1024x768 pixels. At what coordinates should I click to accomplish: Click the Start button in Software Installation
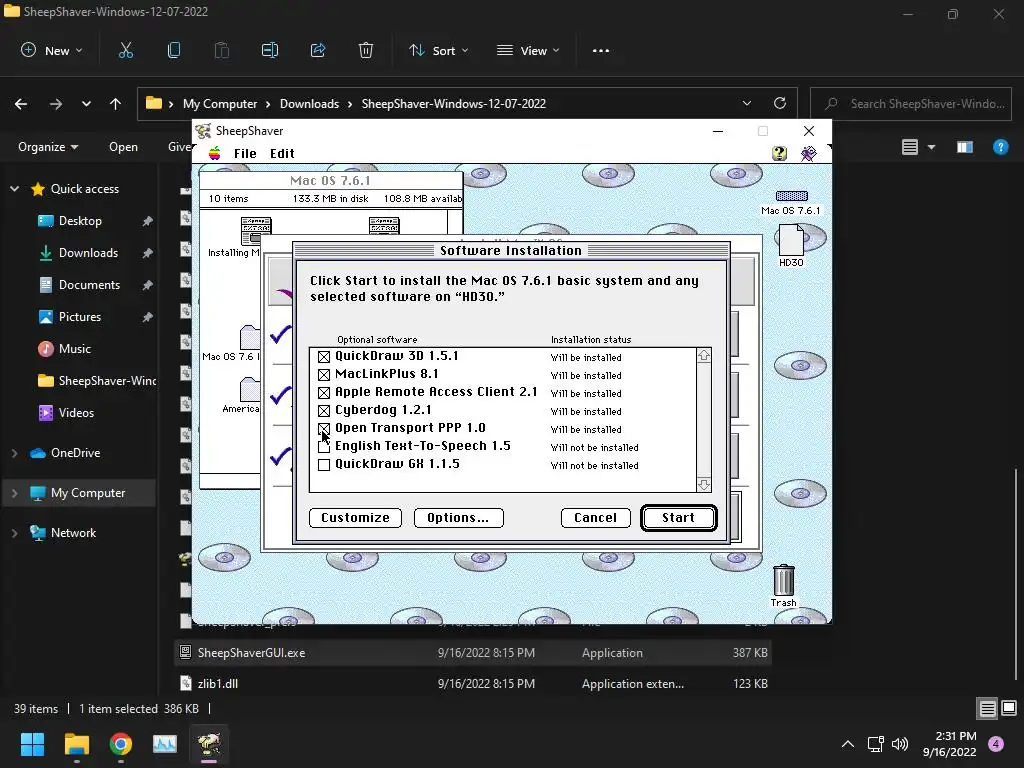679,518
